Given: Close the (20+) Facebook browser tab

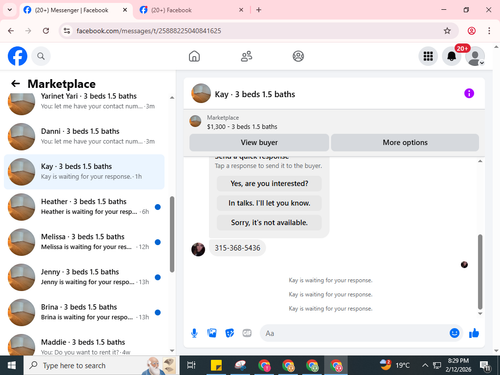Looking at the screenshot, I should click(241, 10).
